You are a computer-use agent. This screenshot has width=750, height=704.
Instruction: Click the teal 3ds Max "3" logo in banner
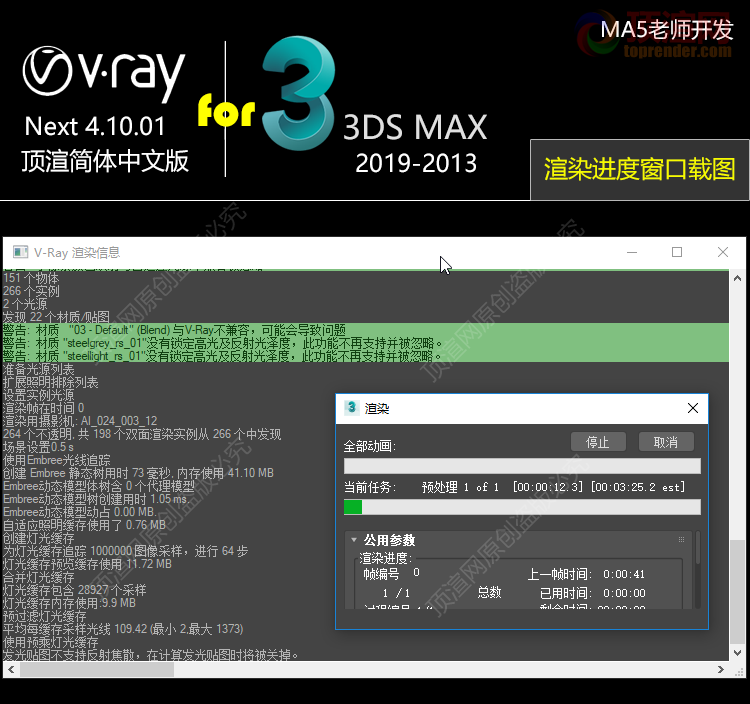coord(298,93)
